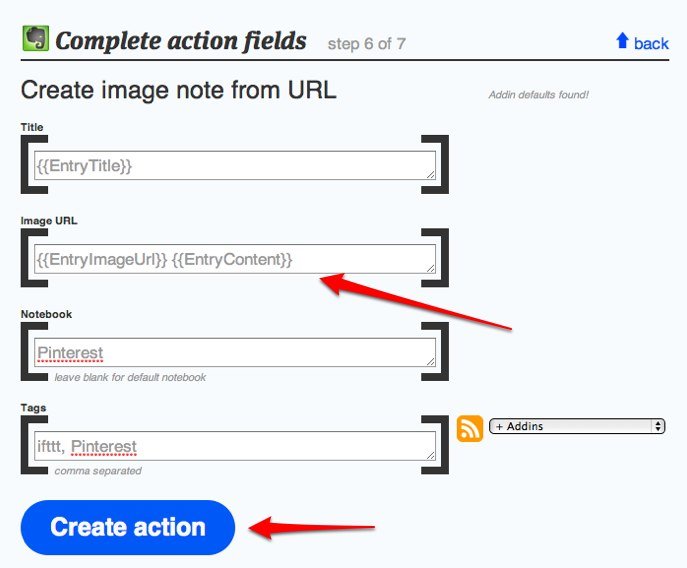Image resolution: width=687 pixels, height=568 pixels.
Task: Click the Notebook field resize handle
Action: tap(430, 361)
